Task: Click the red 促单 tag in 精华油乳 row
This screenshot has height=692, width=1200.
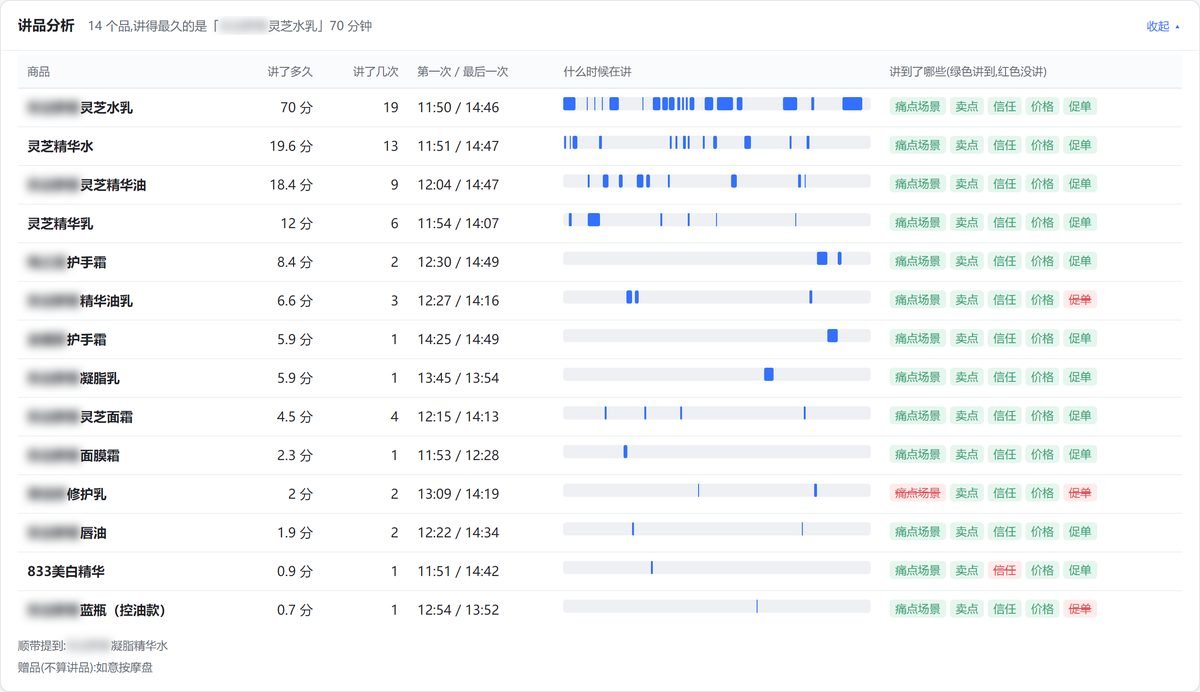Action: click(1080, 300)
